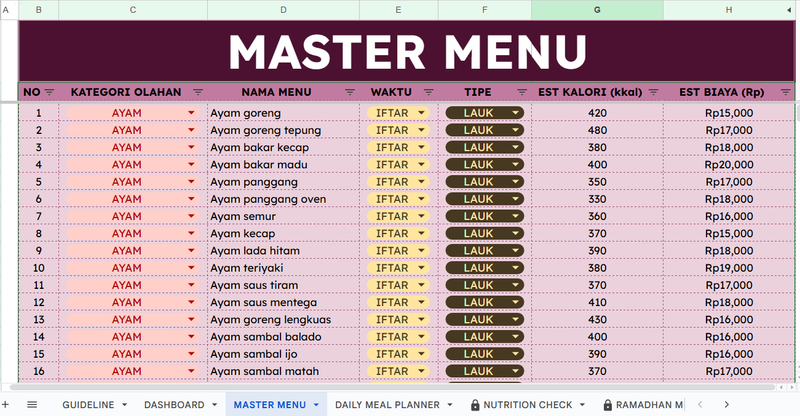Add a new sheet with plus icon

[x=6, y=405]
